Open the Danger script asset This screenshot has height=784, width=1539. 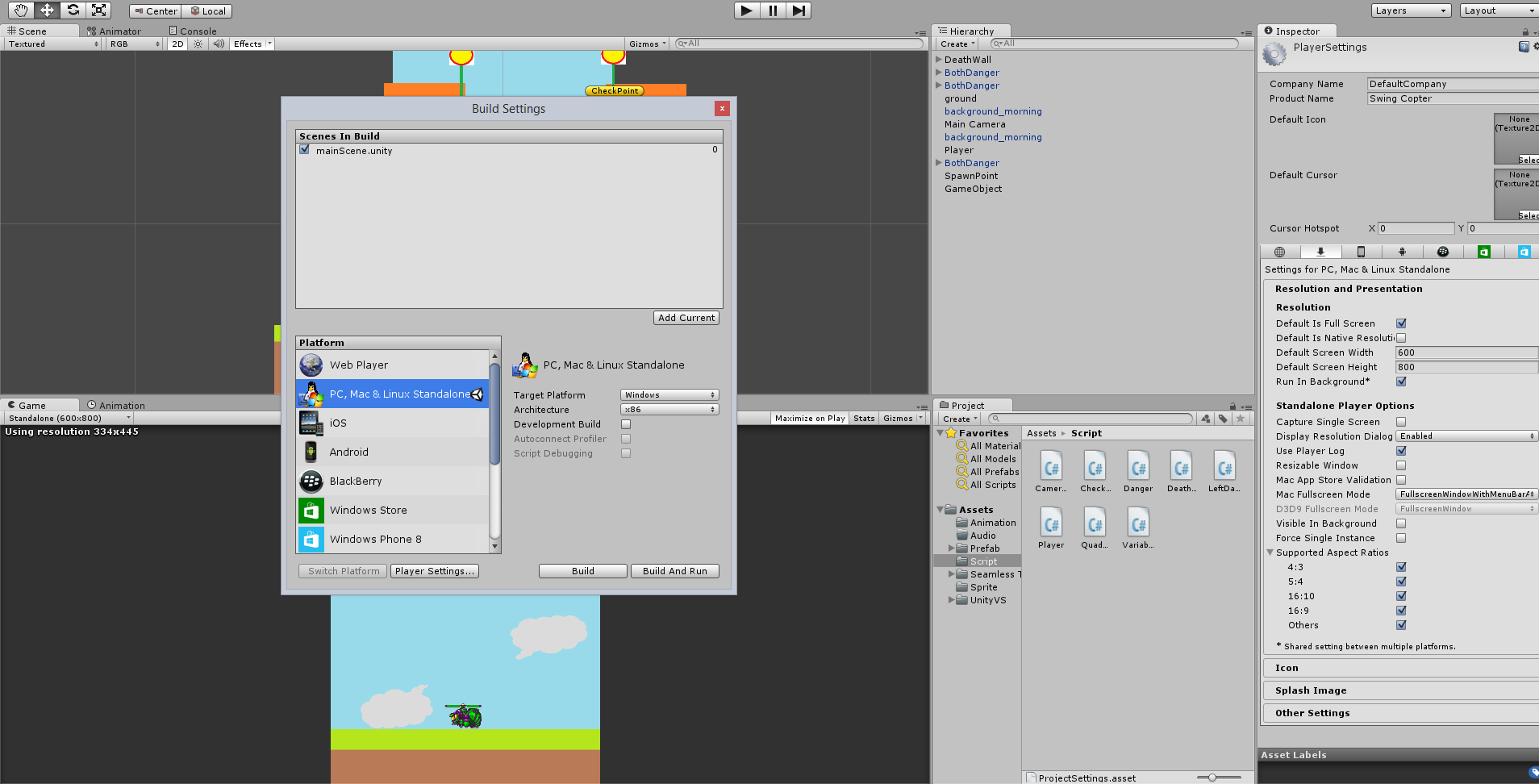[x=1138, y=472]
